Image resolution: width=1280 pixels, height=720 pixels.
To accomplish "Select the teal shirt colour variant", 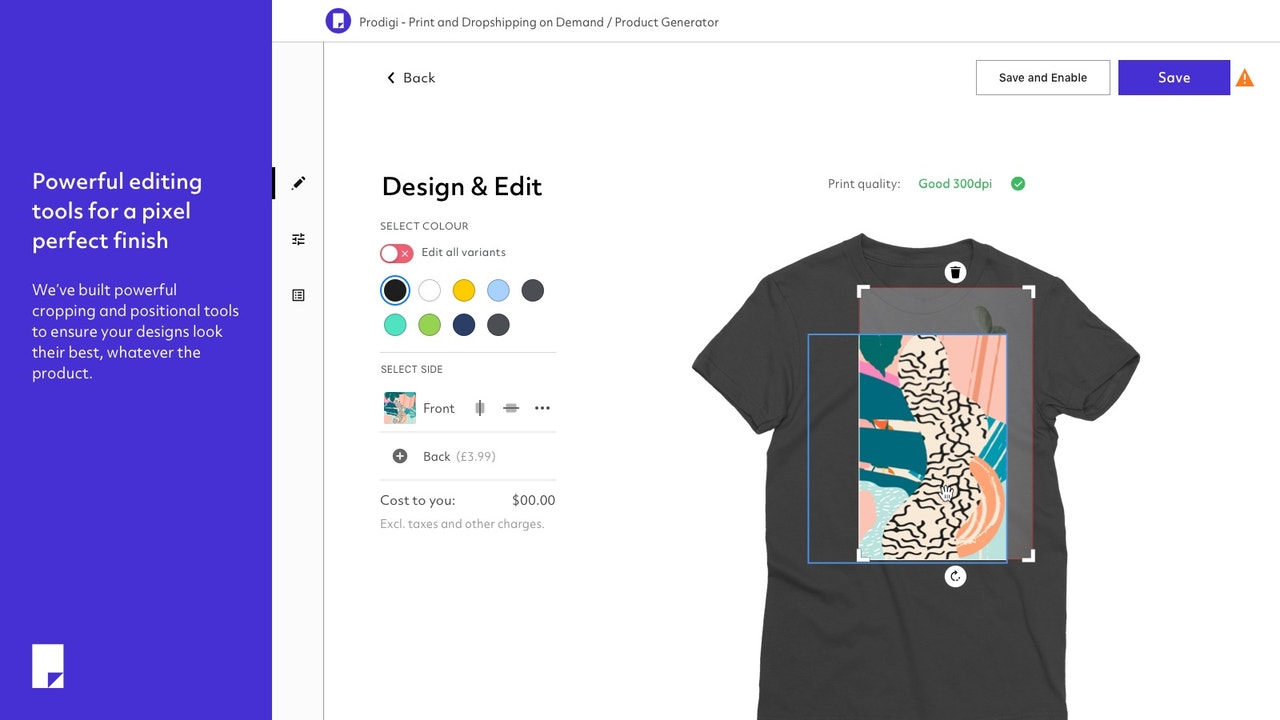I will (395, 324).
